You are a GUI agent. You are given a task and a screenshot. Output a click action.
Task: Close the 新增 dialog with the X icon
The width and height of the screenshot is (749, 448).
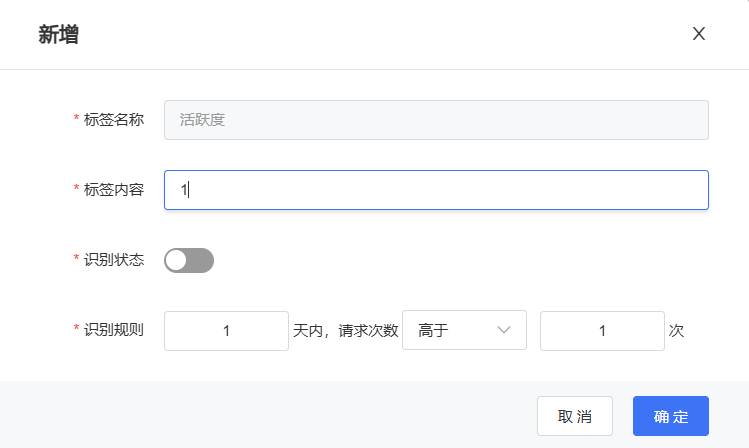coord(699,33)
